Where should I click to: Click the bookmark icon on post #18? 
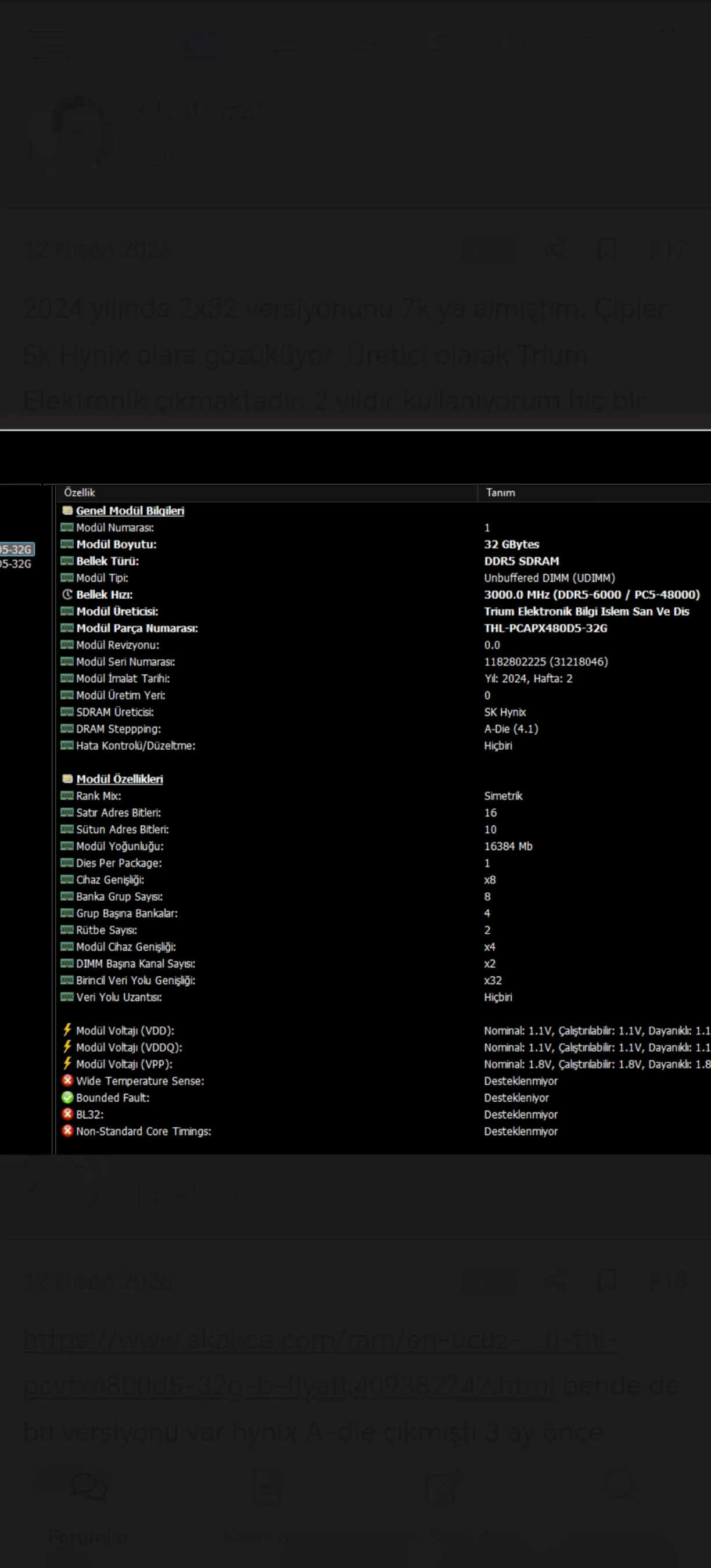click(607, 1280)
